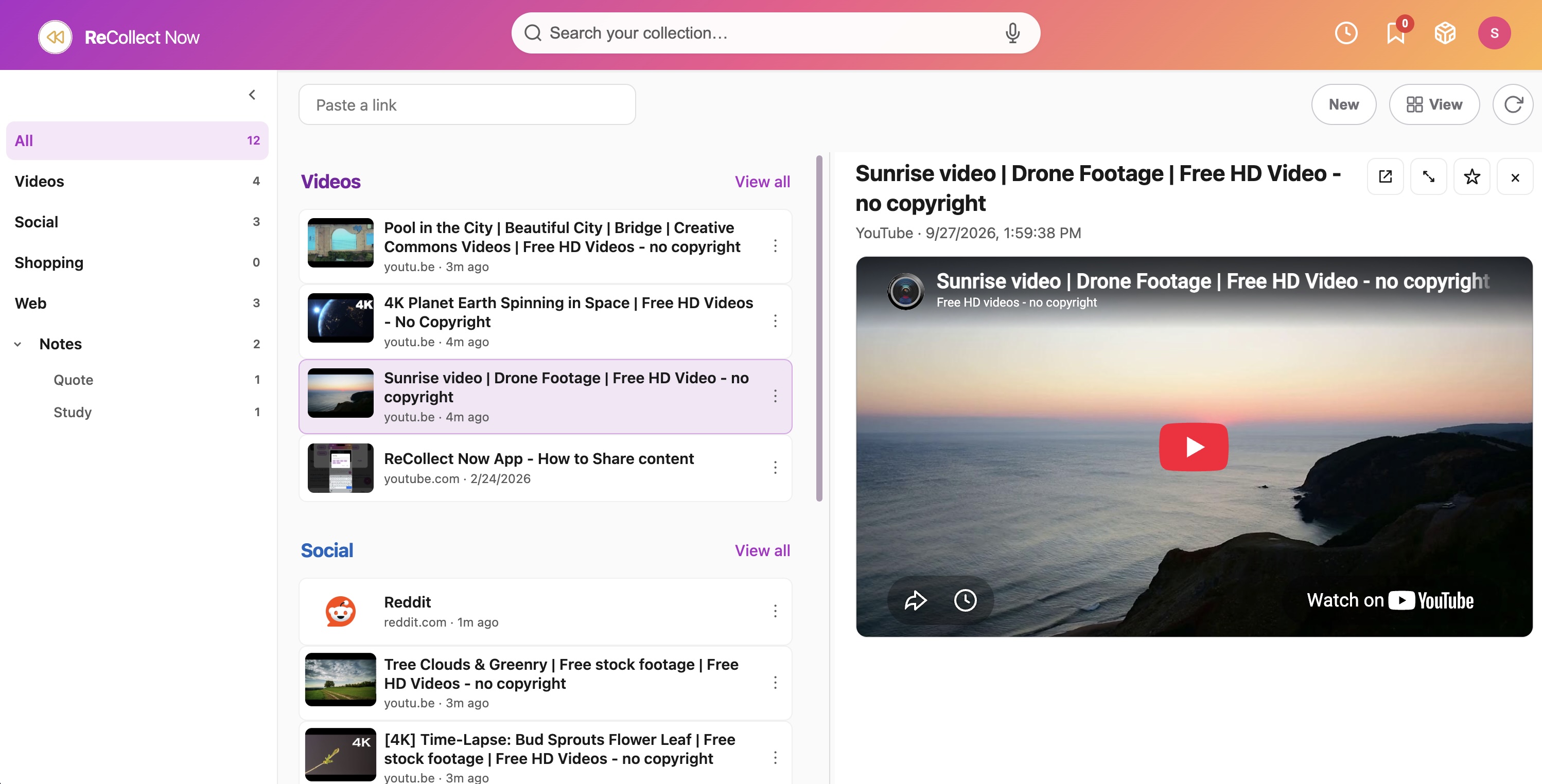This screenshot has width=1542, height=784.
Task: Click the watch later clock on video player
Action: 965,600
